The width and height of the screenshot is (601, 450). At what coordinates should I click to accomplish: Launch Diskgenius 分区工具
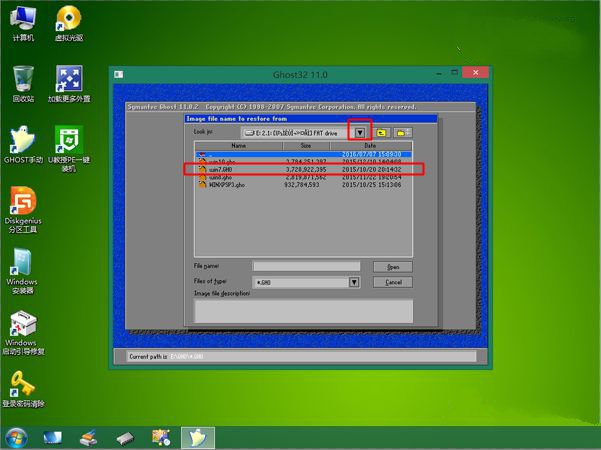click(x=23, y=210)
